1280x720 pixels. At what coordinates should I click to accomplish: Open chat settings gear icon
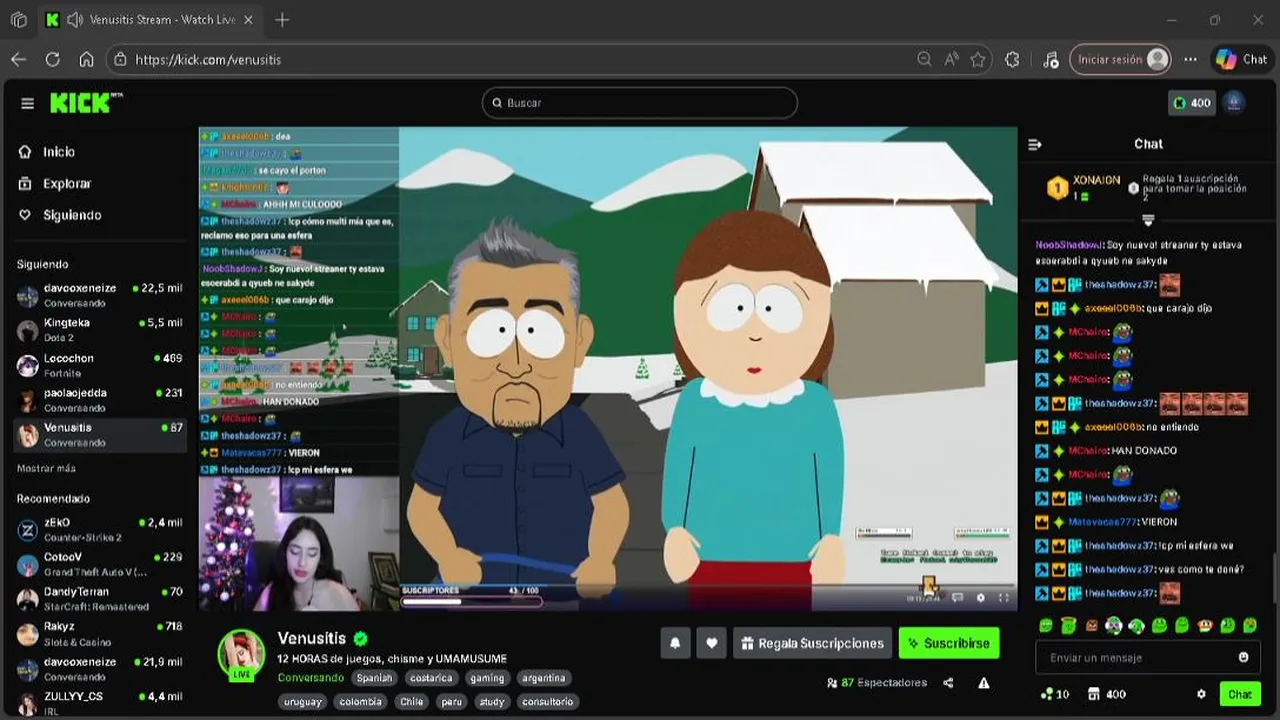coord(1201,694)
